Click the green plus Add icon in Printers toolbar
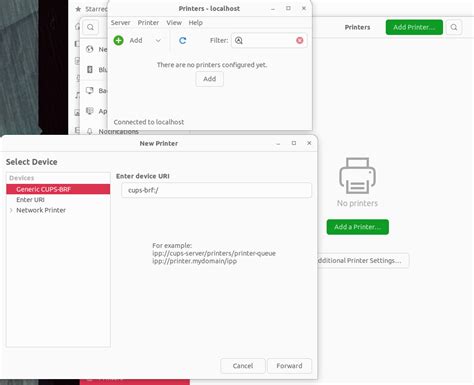The image size is (474, 385). tap(118, 40)
